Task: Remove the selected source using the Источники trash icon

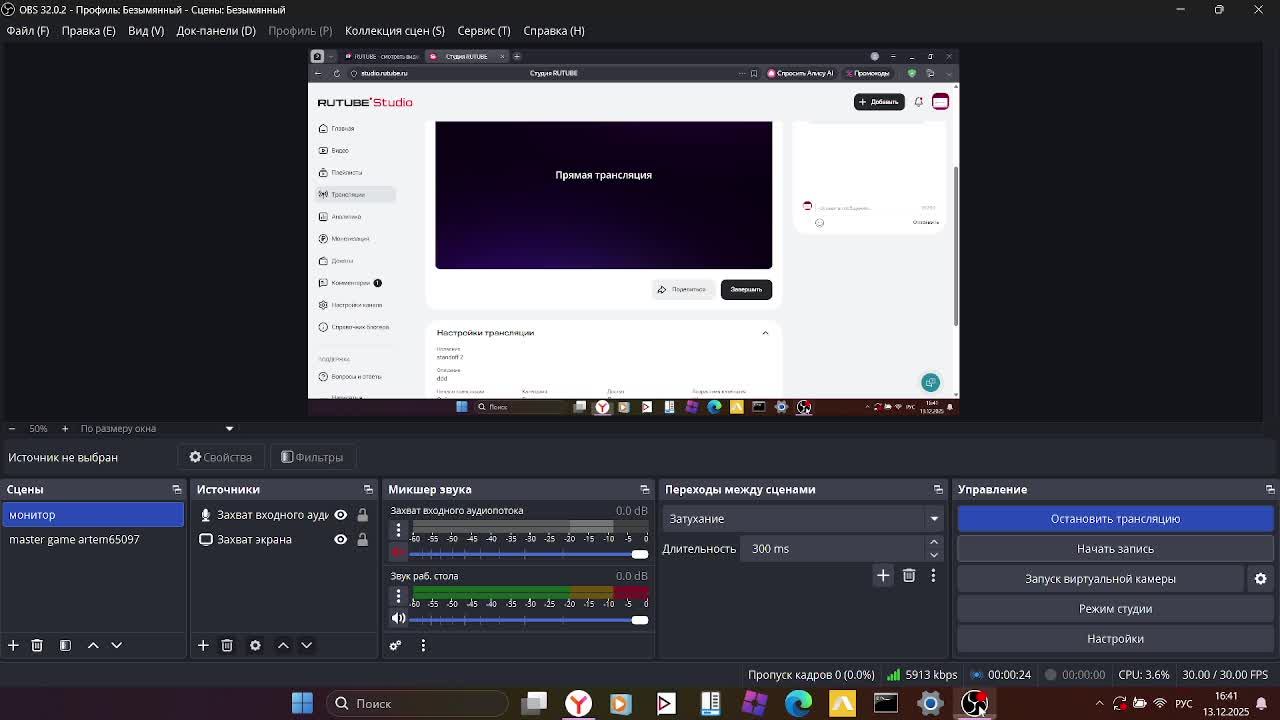Action: coord(227,645)
